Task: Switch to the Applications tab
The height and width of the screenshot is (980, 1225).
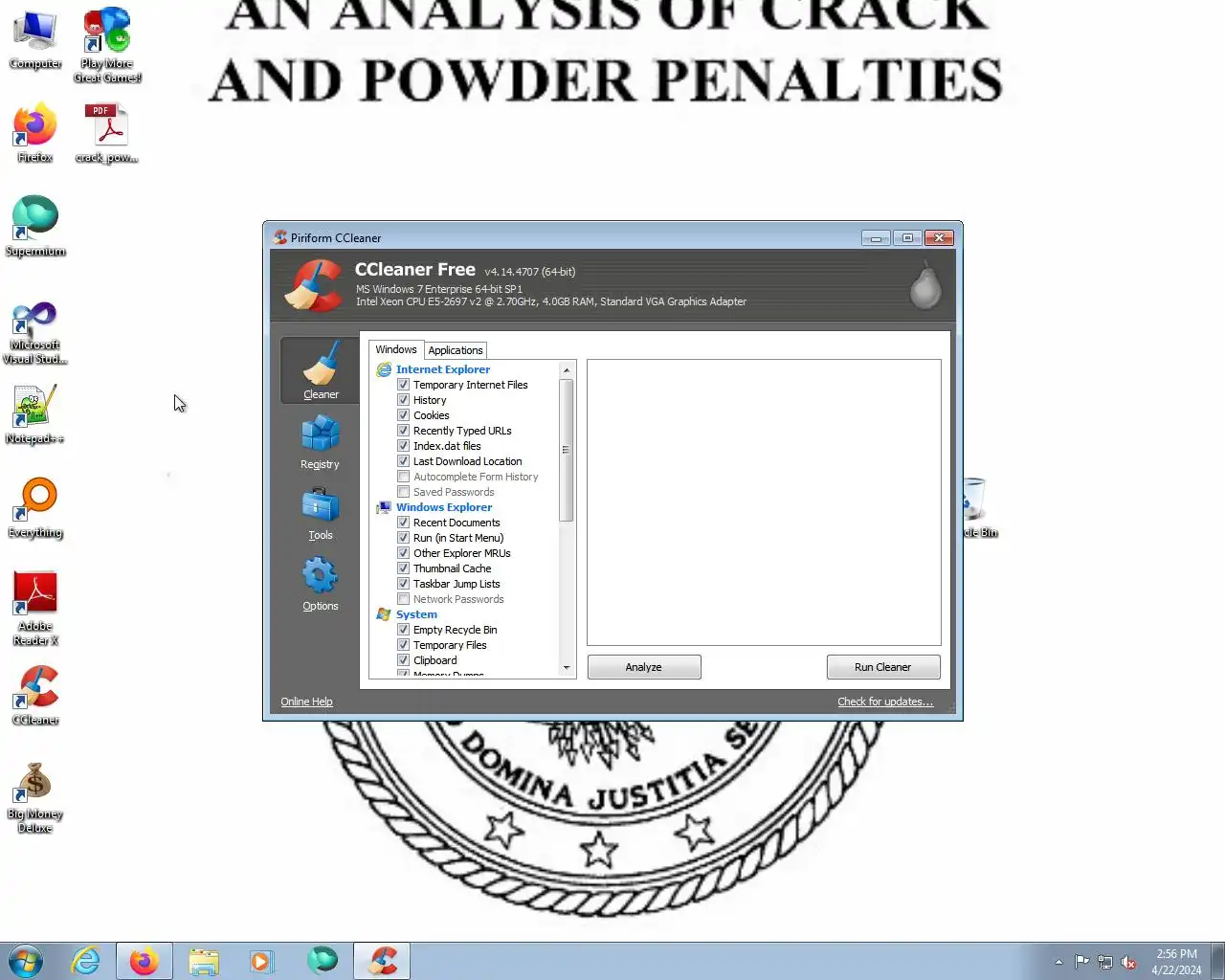Action: pyautogui.click(x=456, y=350)
